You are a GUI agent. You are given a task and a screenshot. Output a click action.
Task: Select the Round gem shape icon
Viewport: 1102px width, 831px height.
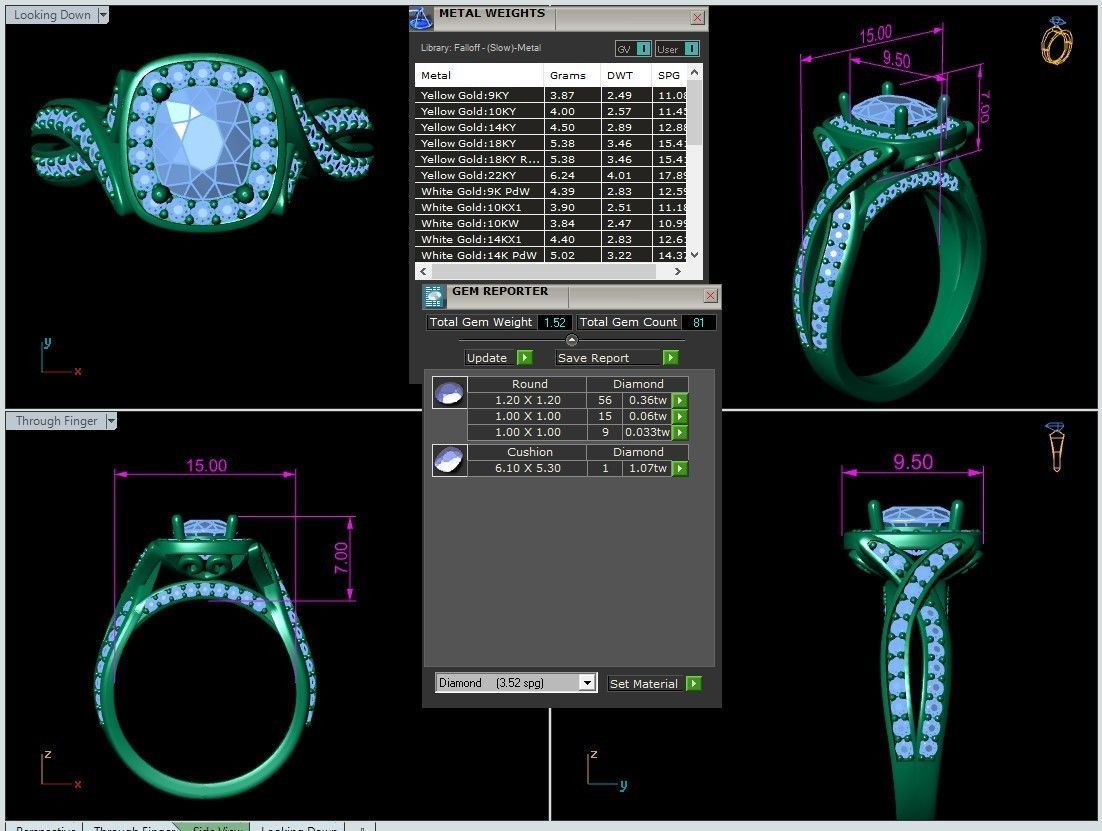click(449, 392)
